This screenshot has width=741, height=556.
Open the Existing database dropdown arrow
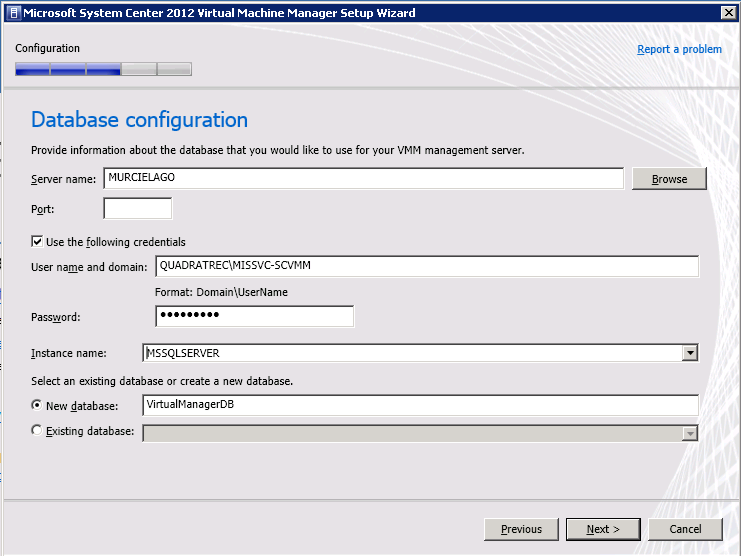point(690,433)
